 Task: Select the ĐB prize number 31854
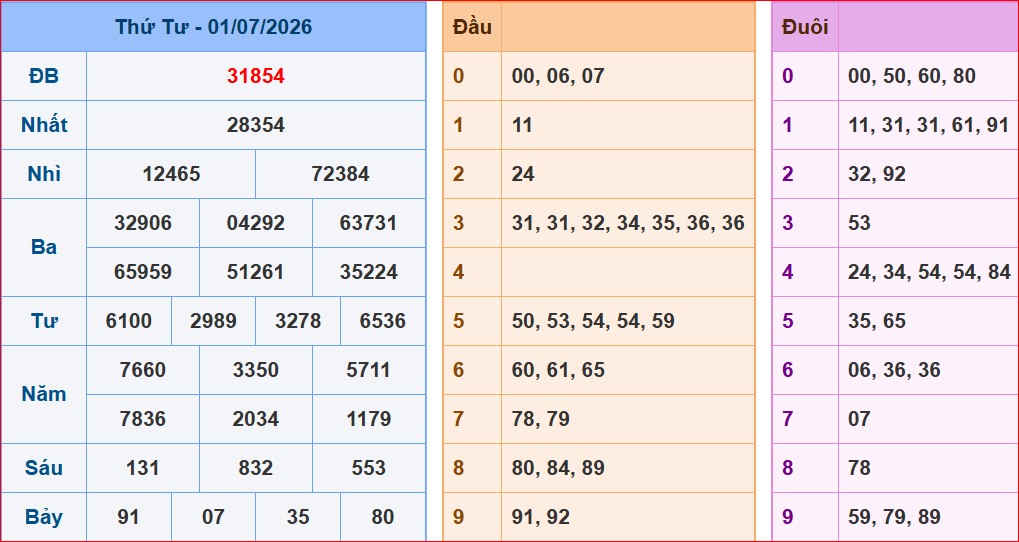pyautogui.click(x=255, y=76)
